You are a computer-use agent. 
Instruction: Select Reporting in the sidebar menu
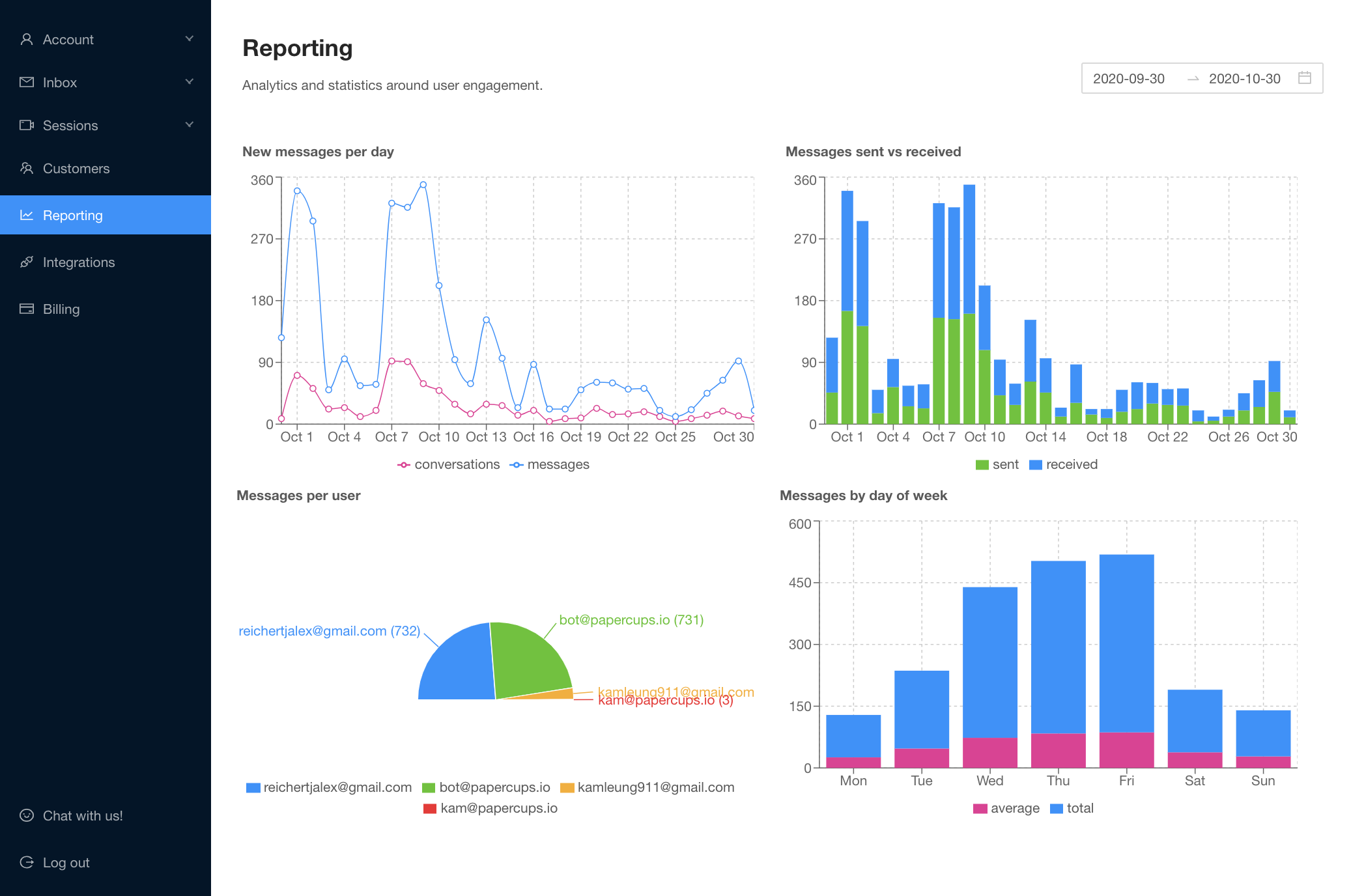coord(73,216)
